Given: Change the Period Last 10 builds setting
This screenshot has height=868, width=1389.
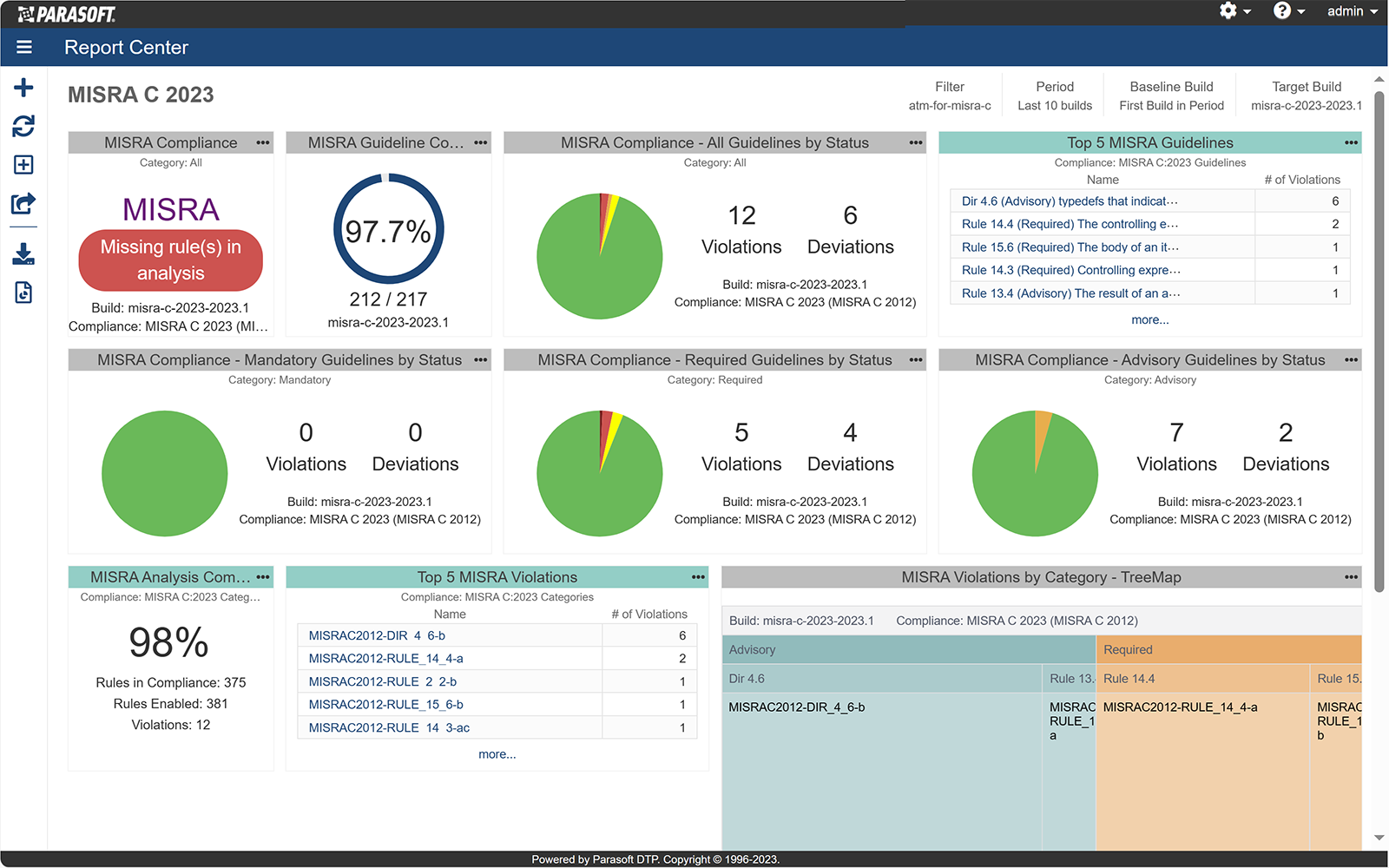Looking at the screenshot, I should 1055,96.
